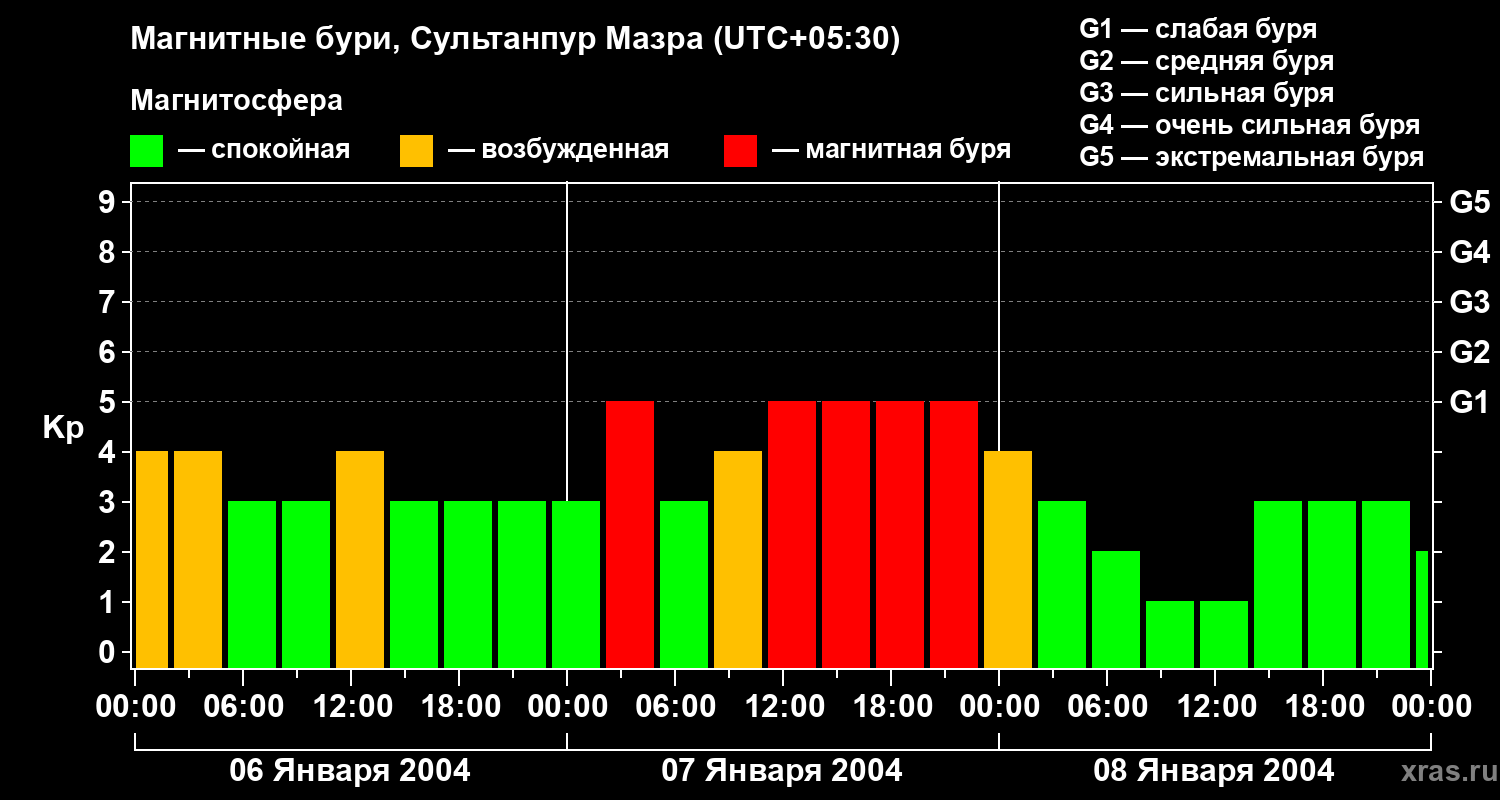Screen dimensions: 1500x800
Task: Click the orange Kp 4 bar starting 08 Января
Action: (x=1008, y=560)
